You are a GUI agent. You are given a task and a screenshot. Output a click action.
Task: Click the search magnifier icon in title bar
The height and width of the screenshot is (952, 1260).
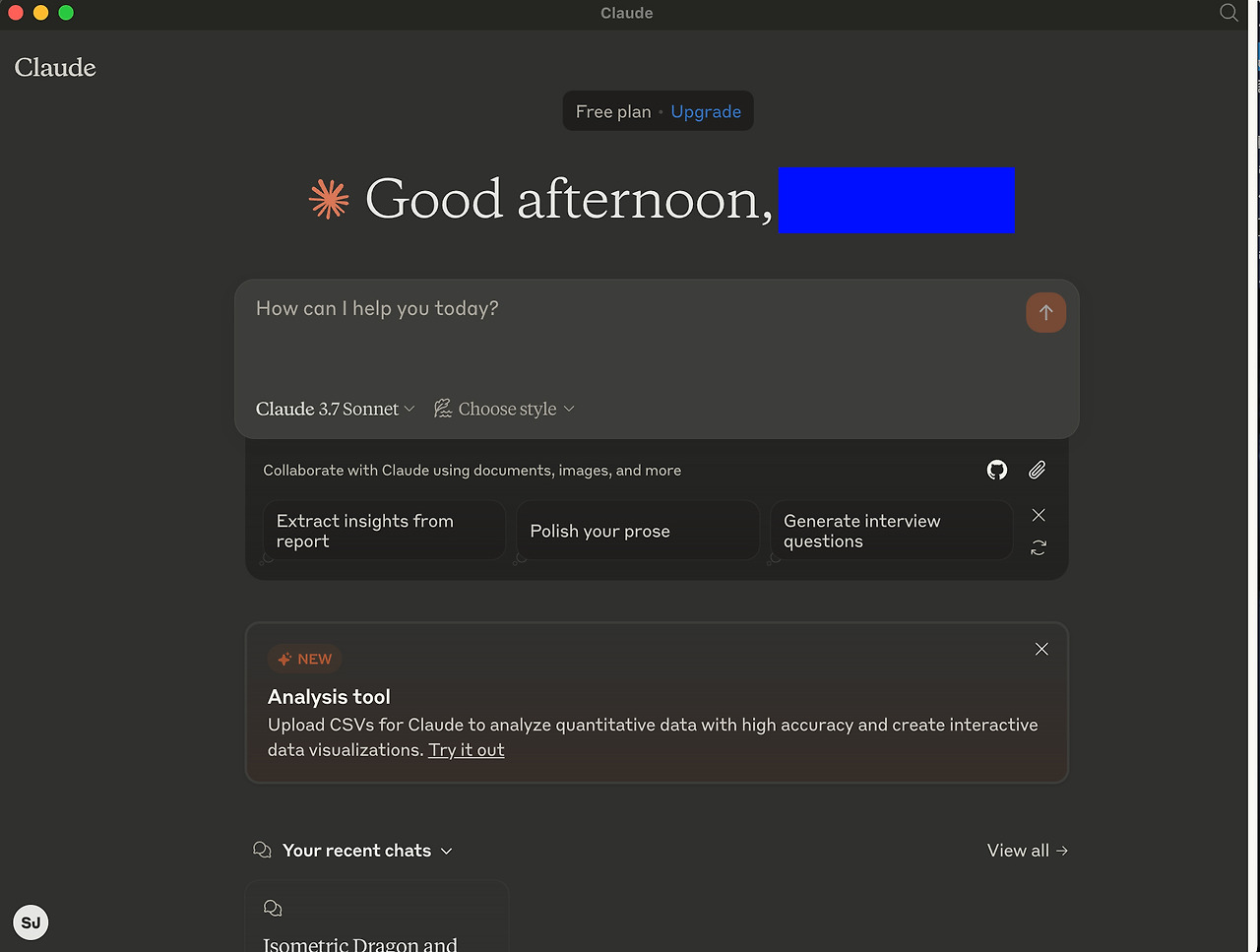click(1228, 13)
